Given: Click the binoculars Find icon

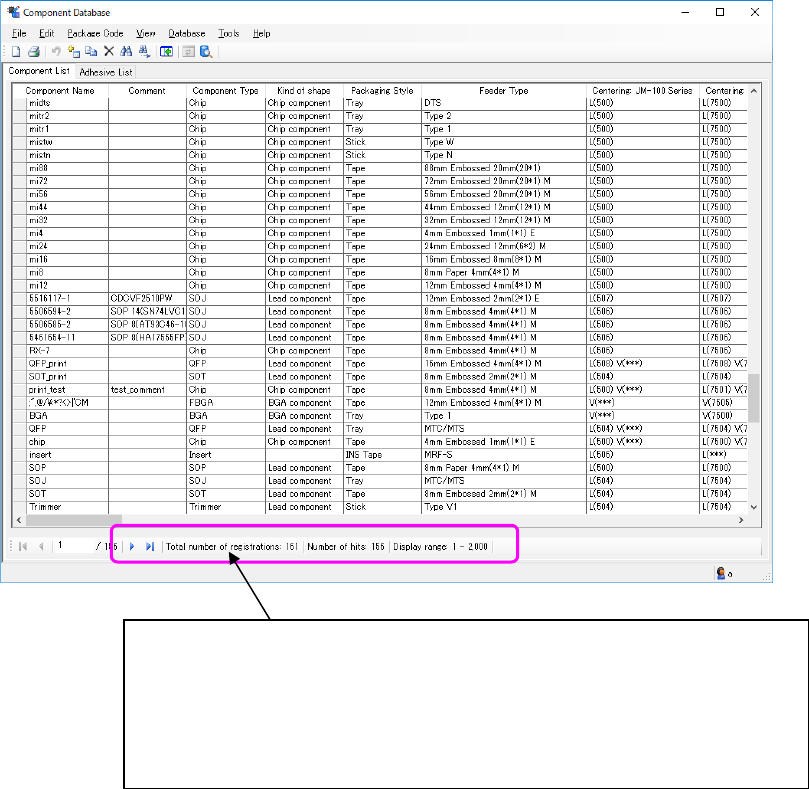Looking at the screenshot, I should tap(126, 51).
